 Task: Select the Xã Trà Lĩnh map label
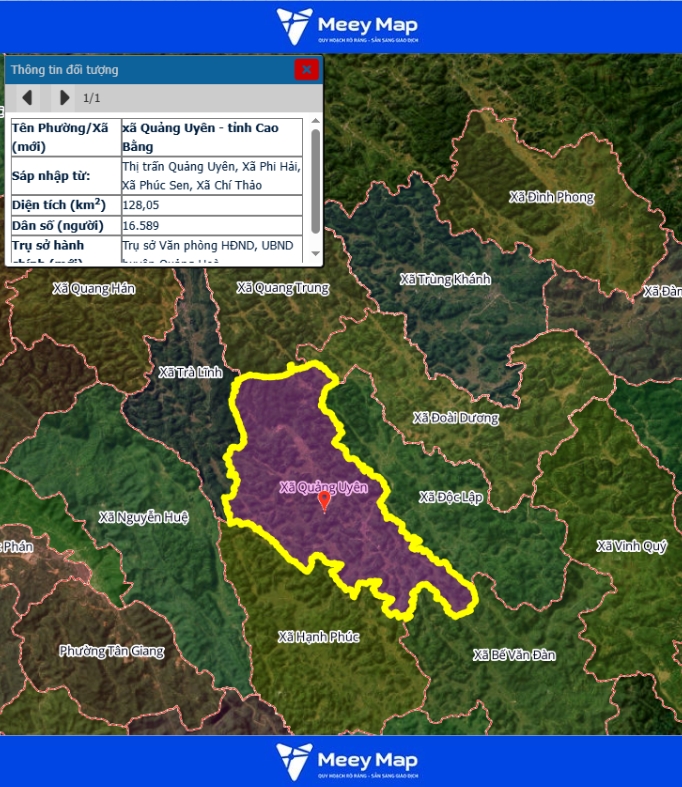(x=190, y=372)
